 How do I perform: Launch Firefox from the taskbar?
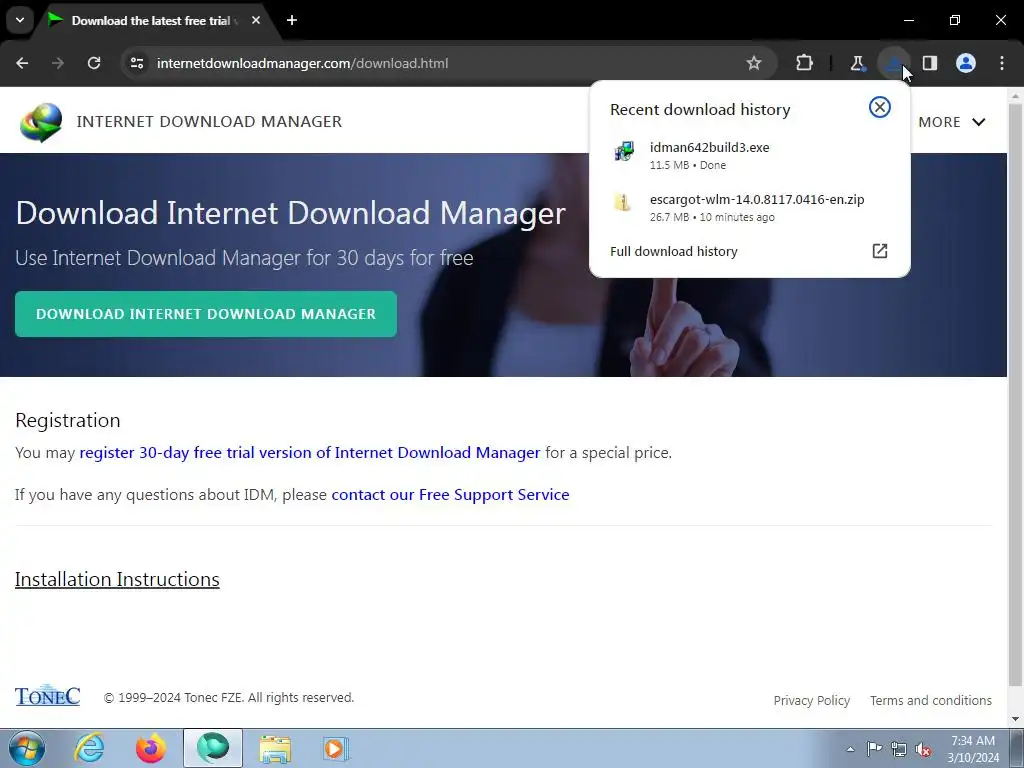[151, 748]
